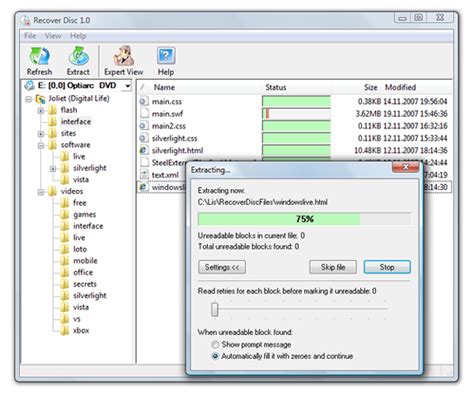Click the text.xml file icon
Image resolution: width=474 pixels, height=394 pixels.
click(x=144, y=175)
